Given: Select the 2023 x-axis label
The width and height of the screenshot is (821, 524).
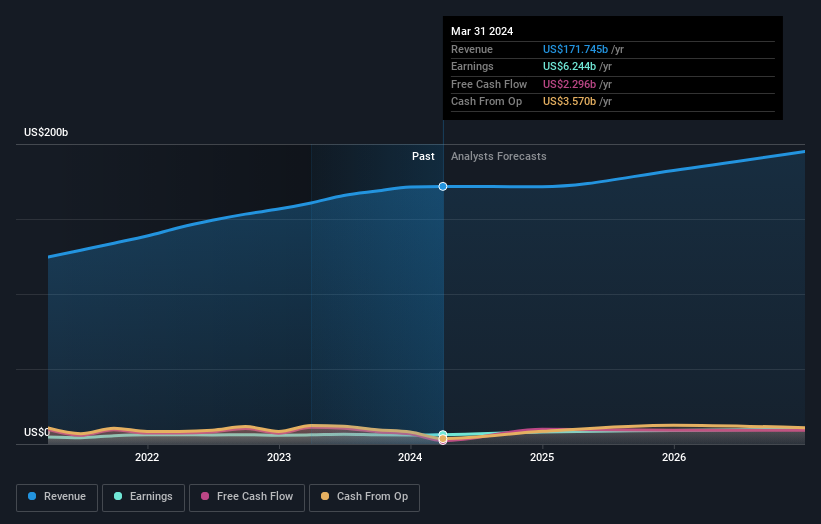Looking at the screenshot, I should pyautogui.click(x=279, y=458).
